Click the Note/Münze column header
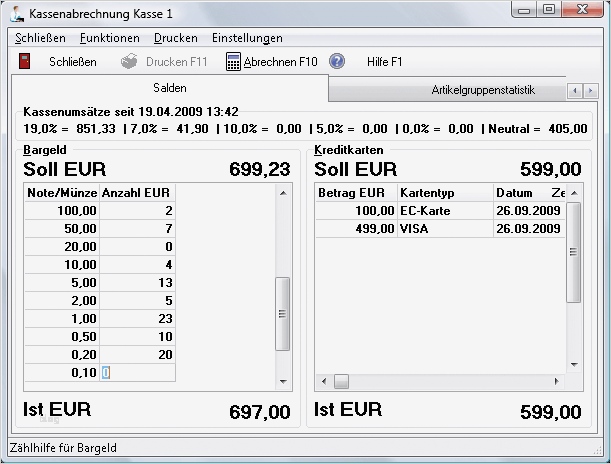 tap(62, 193)
